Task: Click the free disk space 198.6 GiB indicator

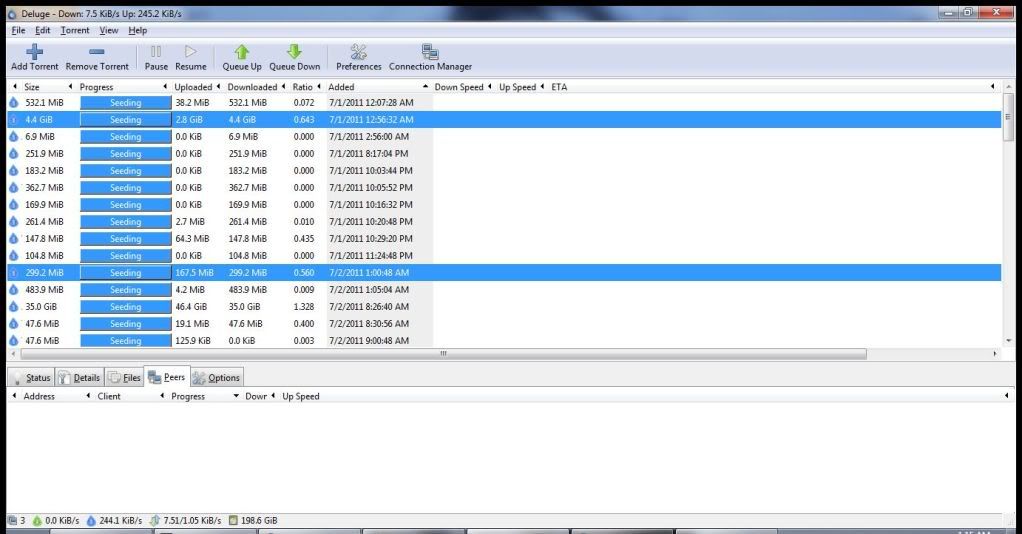Action: tap(253, 520)
